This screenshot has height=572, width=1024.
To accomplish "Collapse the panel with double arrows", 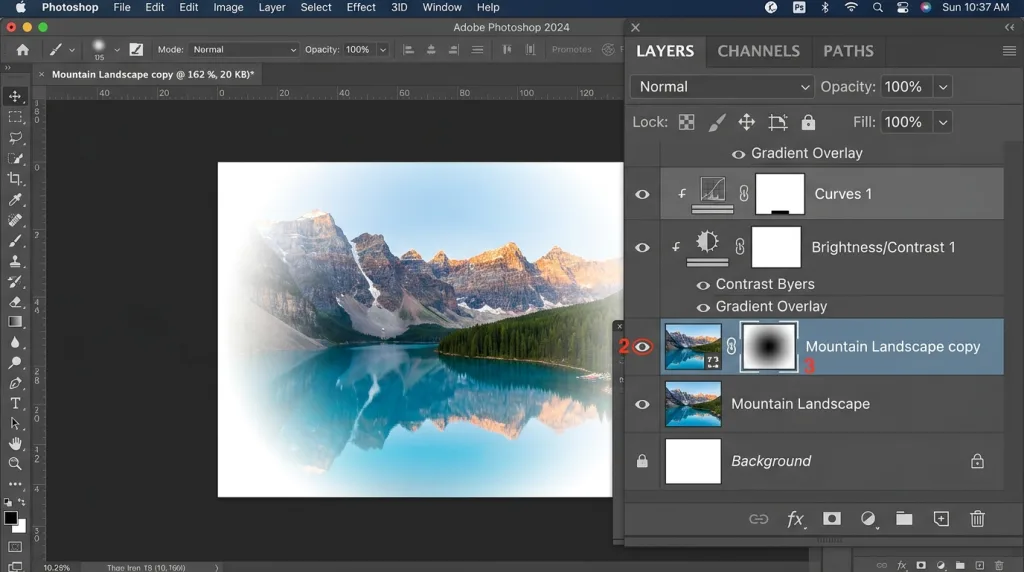I will pyautogui.click(x=1010, y=27).
